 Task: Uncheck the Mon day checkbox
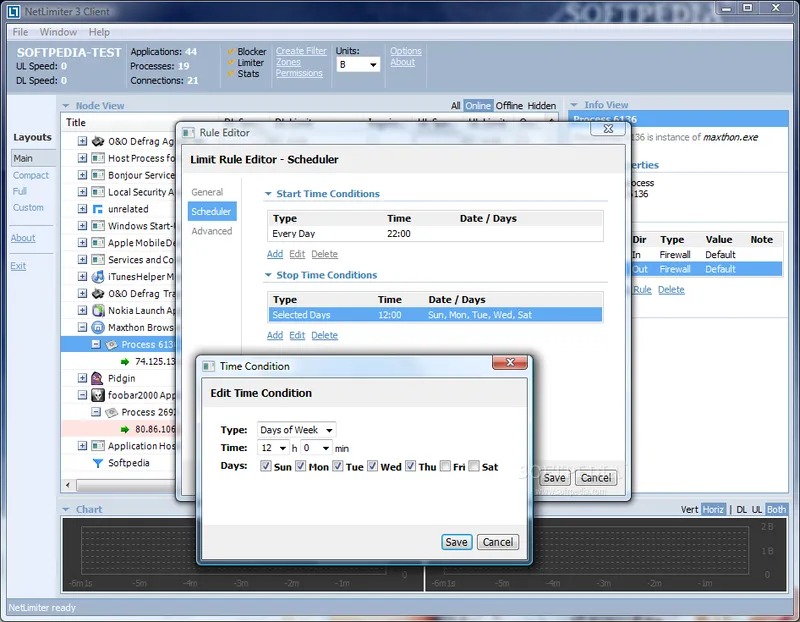pyautogui.click(x=301, y=466)
